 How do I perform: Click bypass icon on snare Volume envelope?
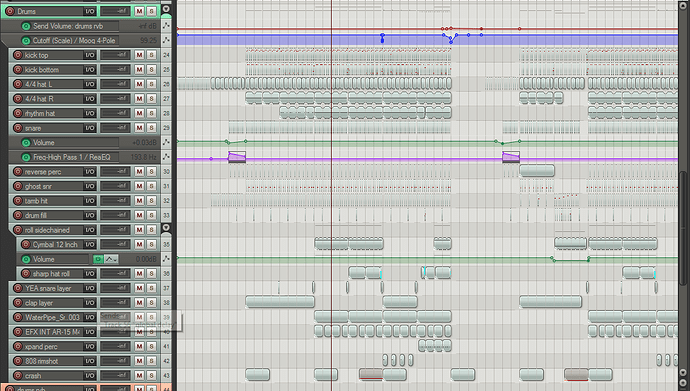coord(26,143)
